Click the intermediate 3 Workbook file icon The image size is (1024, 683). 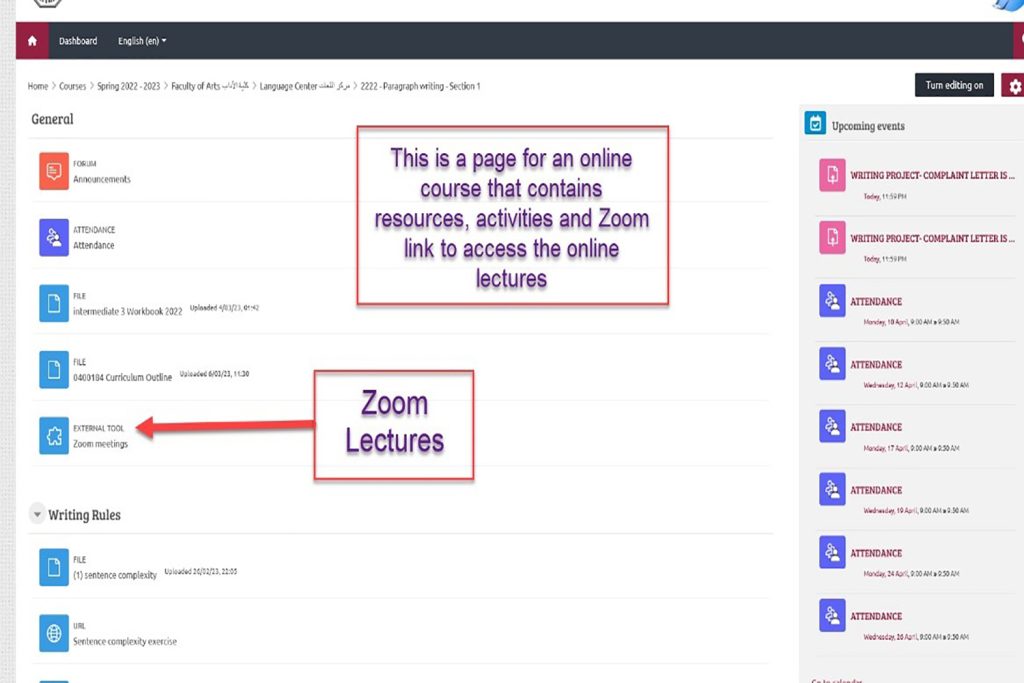pos(54,304)
